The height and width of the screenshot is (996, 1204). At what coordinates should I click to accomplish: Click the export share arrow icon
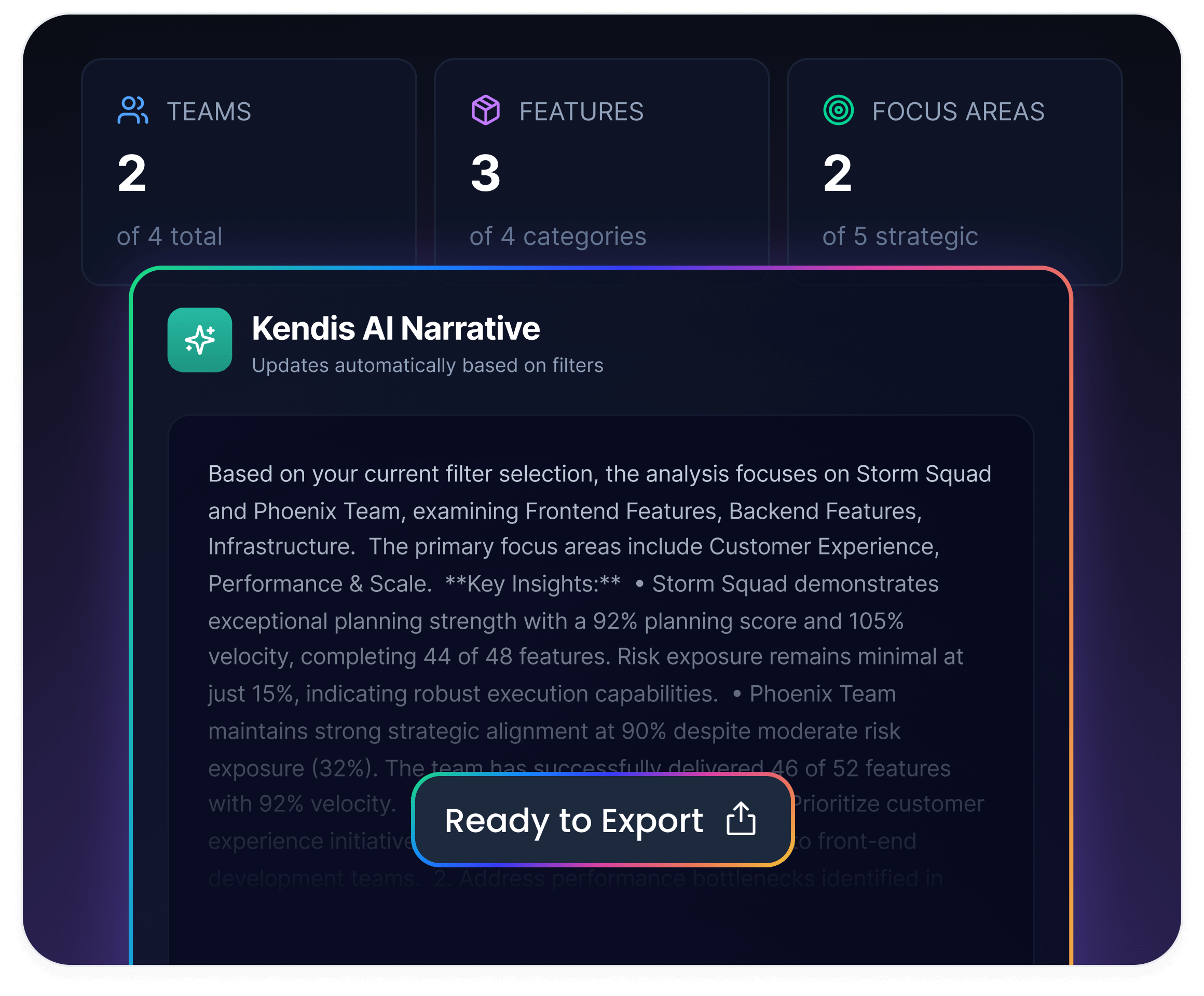pyautogui.click(x=741, y=819)
